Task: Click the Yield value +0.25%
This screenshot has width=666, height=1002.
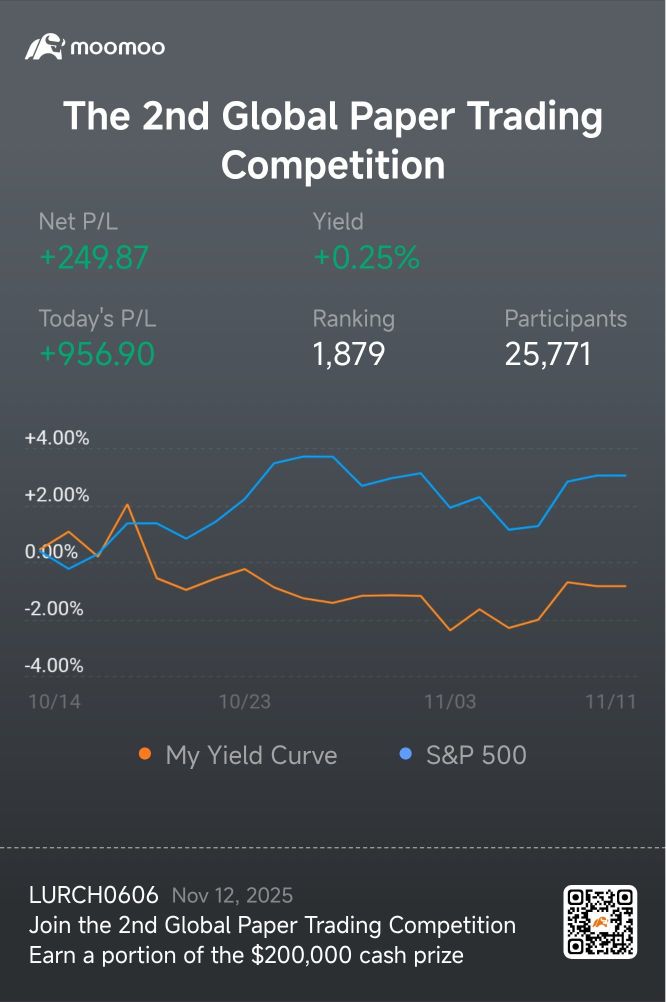Action: click(x=367, y=258)
